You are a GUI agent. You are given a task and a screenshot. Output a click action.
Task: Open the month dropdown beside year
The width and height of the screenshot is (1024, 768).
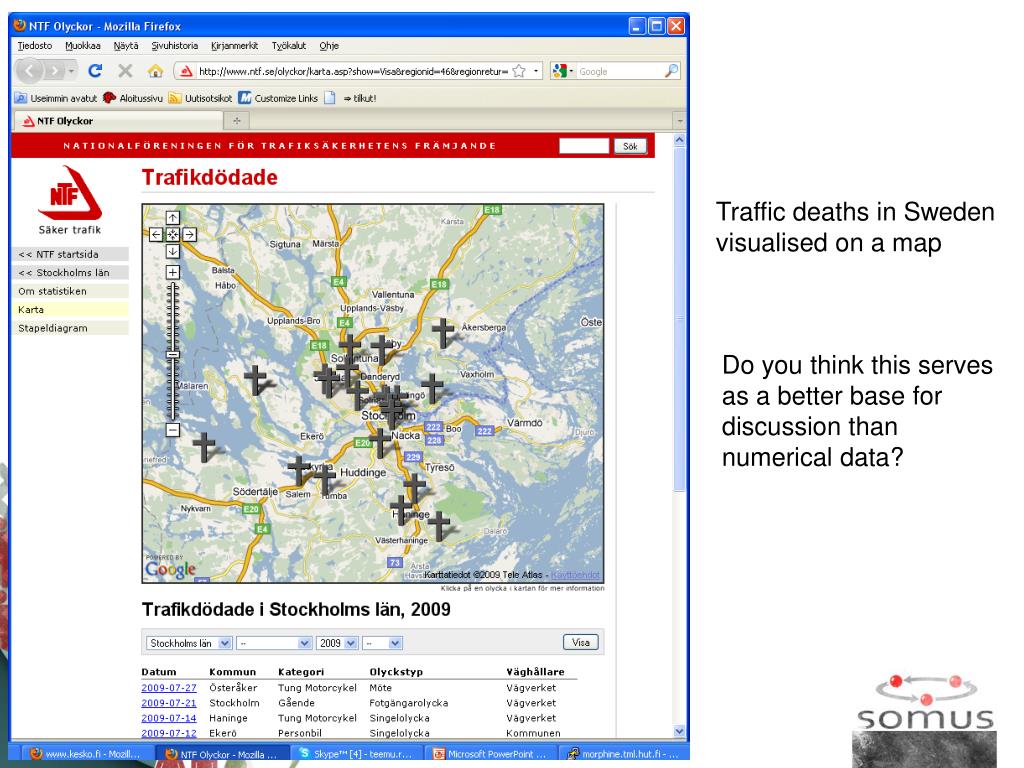pyautogui.click(x=382, y=643)
